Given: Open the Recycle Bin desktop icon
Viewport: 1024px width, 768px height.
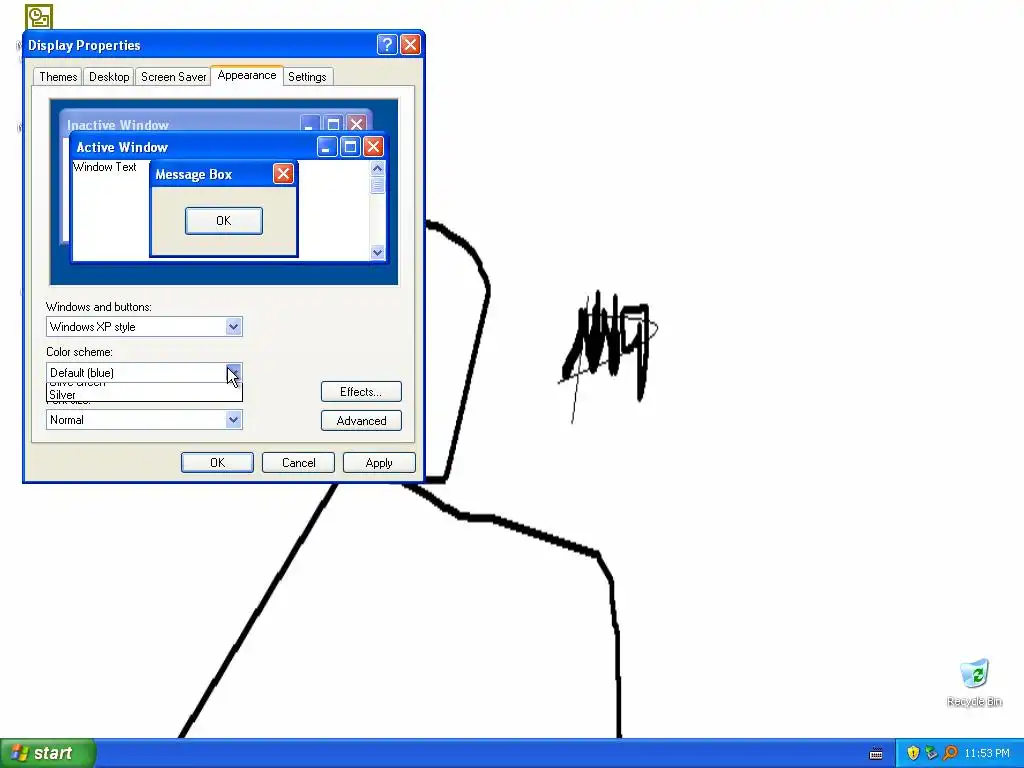Looking at the screenshot, I should coord(974,682).
